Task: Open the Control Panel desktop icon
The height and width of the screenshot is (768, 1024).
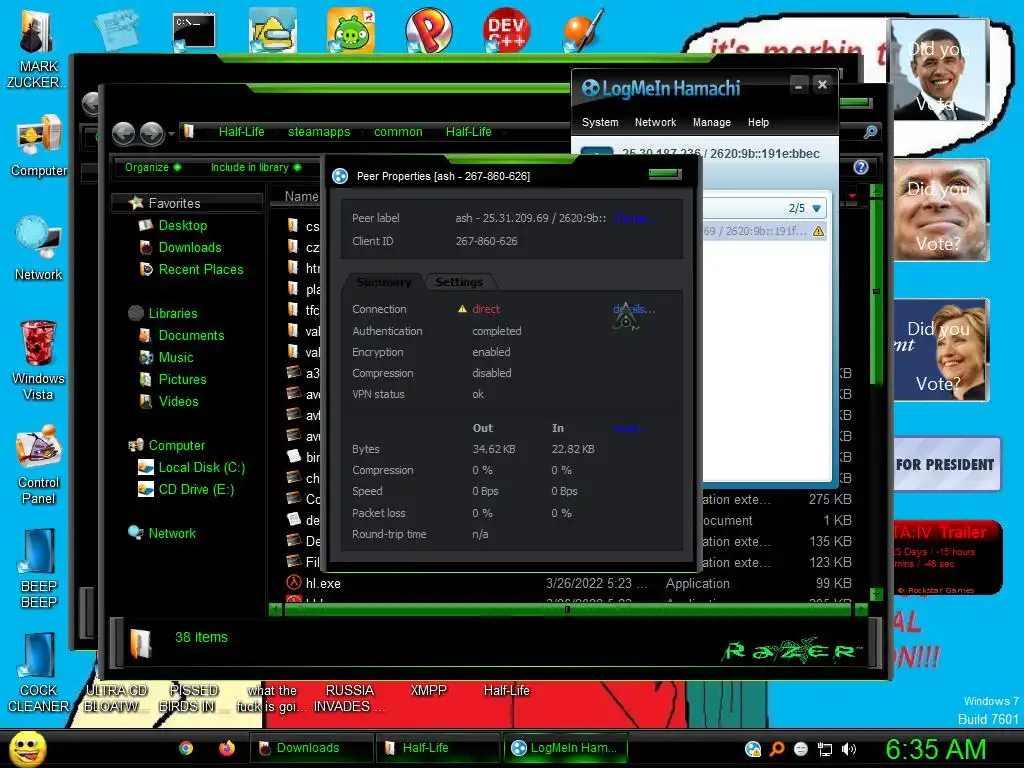Action: (39, 464)
